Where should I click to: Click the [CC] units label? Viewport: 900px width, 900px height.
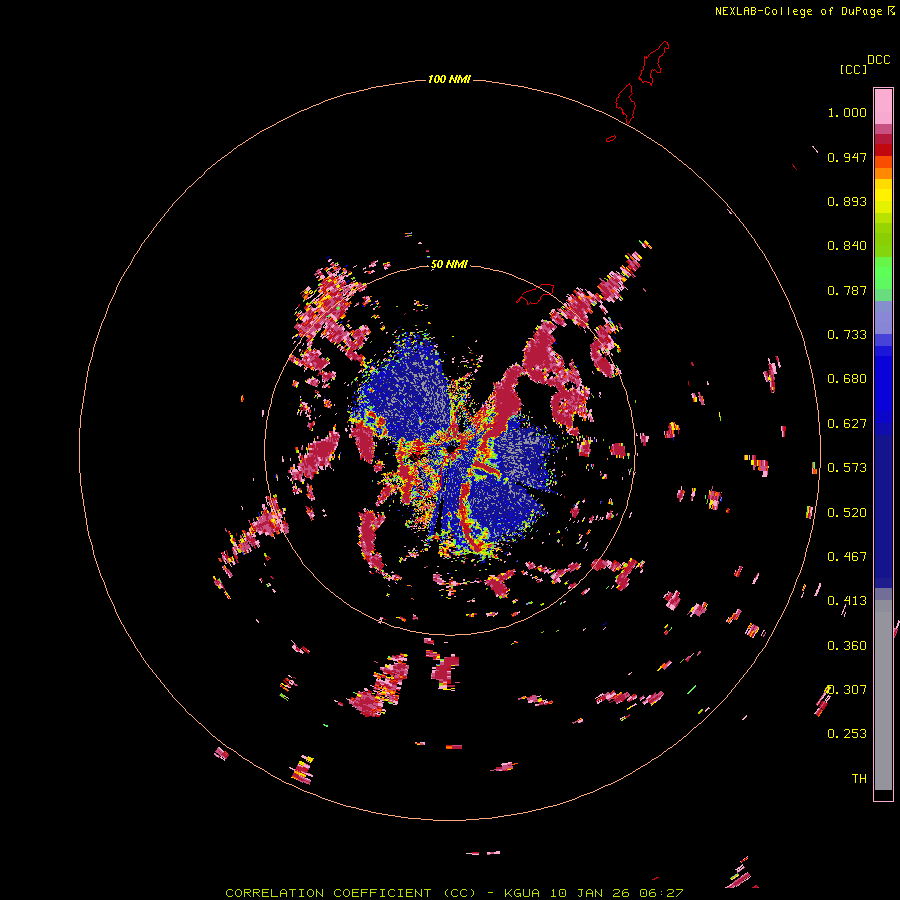click(853, 69)
